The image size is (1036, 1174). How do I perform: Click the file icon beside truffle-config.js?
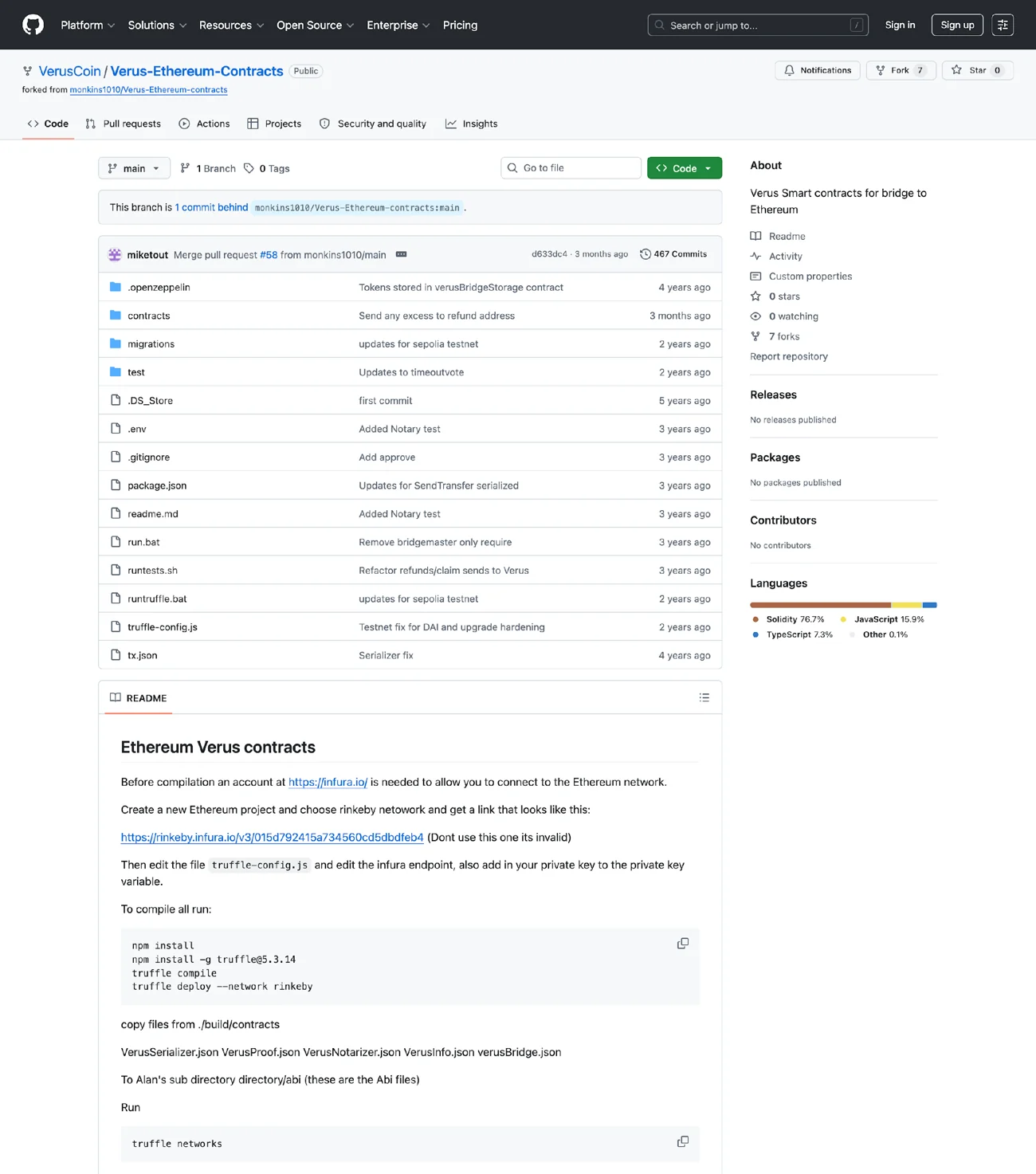click(116, 626)
